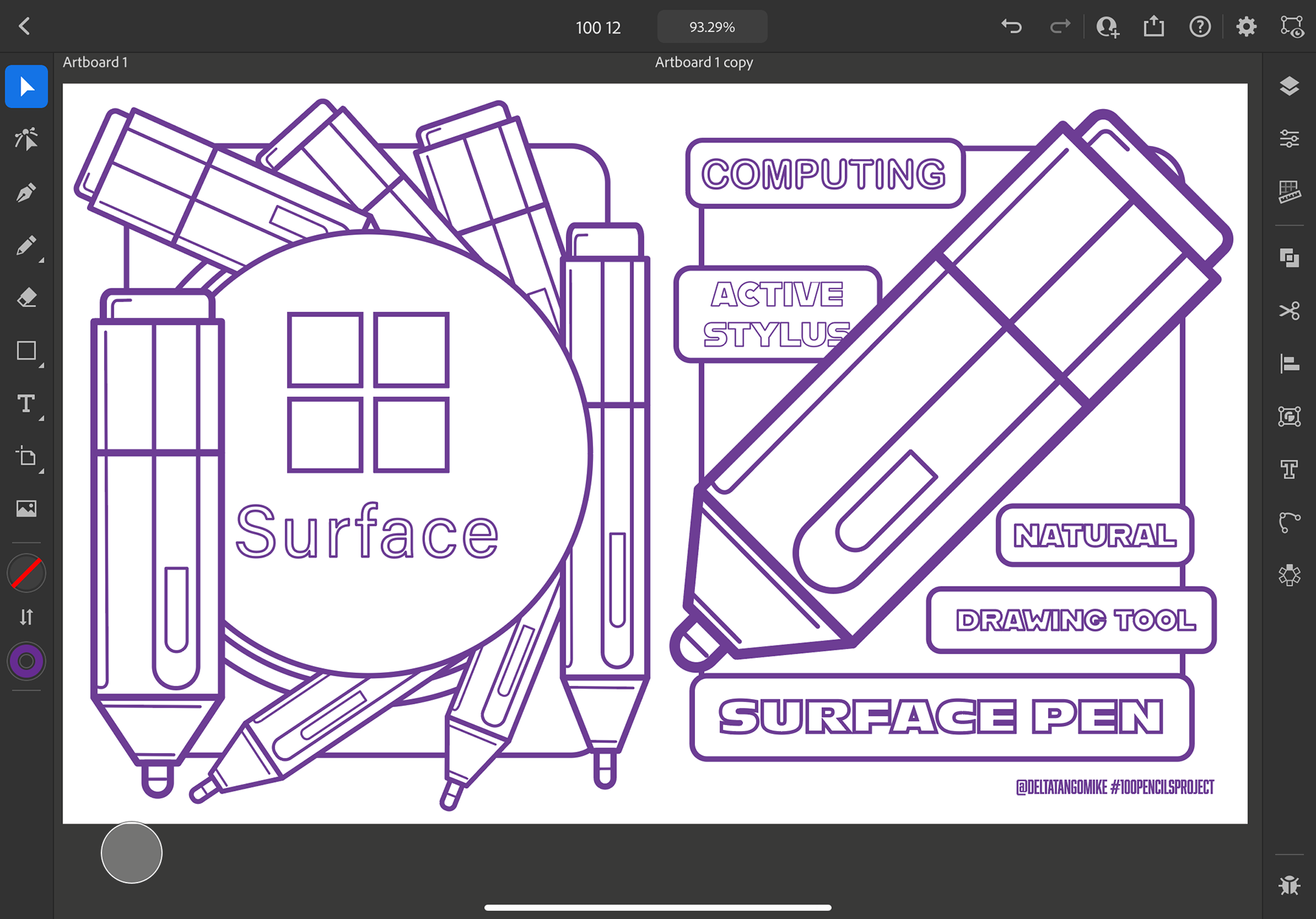Open the scissors Cut panel
1316x919 pixels.
(1289, 310)
